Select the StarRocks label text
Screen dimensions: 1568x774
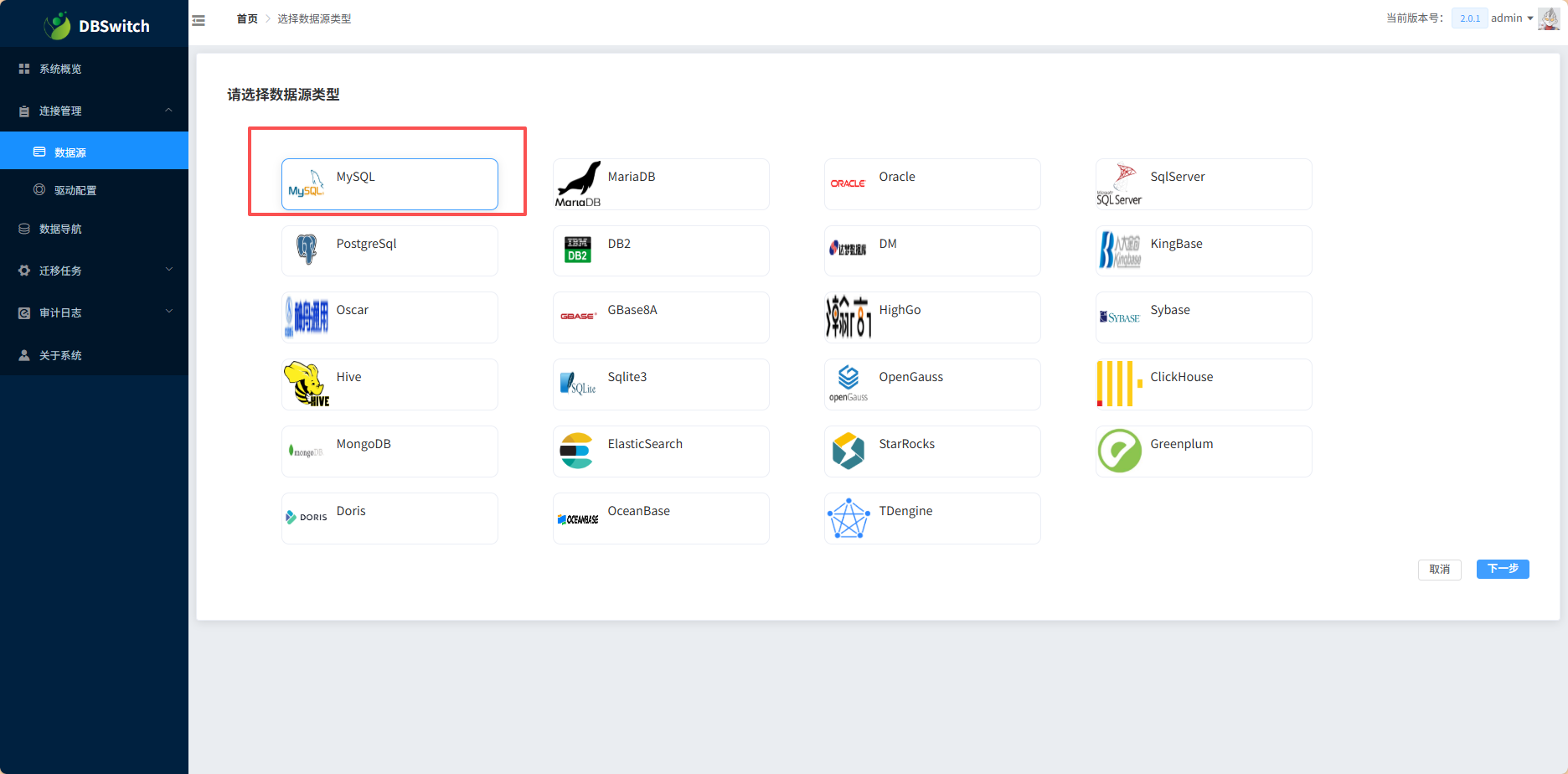point(907,444)
